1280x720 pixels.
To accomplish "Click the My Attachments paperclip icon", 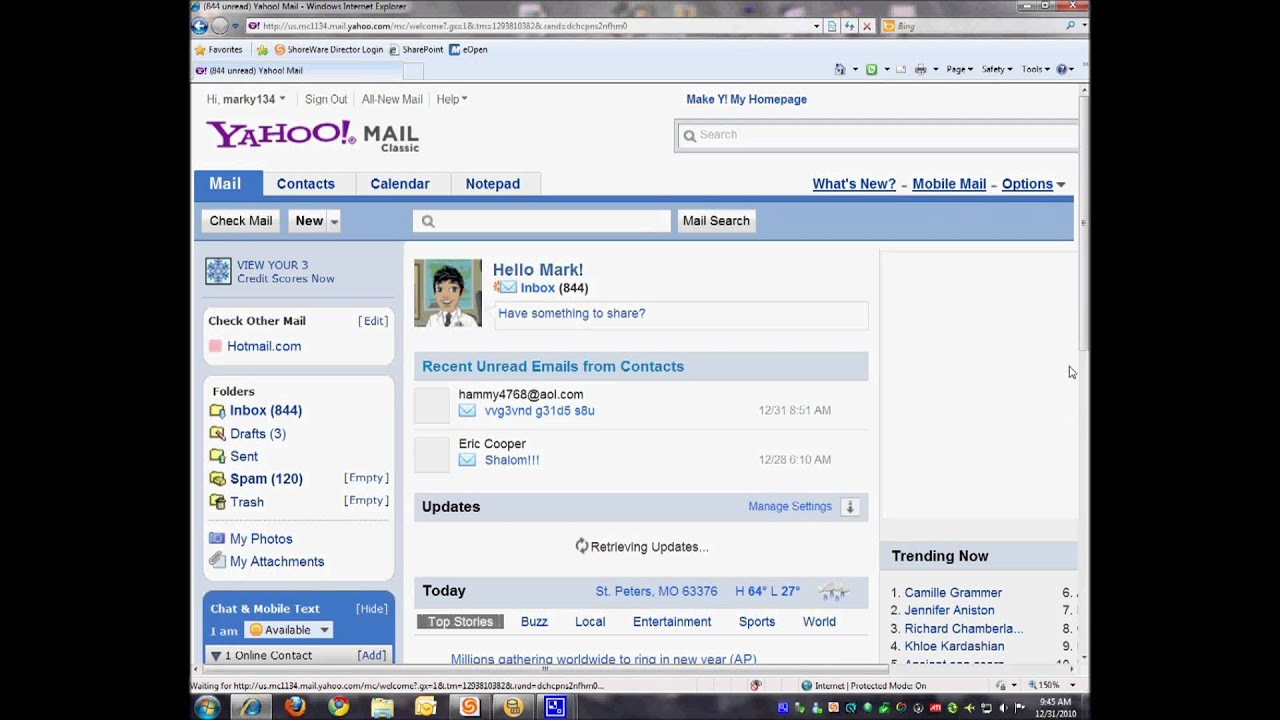I will click(x=216, y=561).
